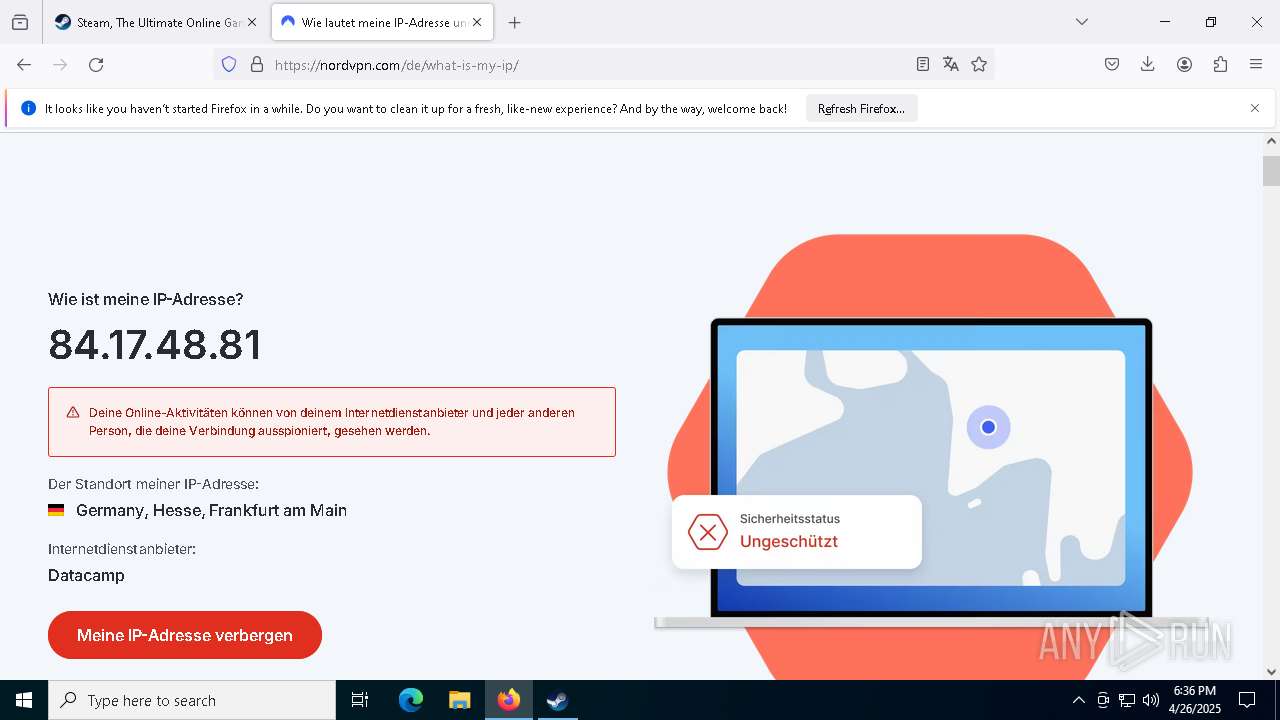
Task: Show hidden system tray icons
Action: click(x=1078, y=700)
